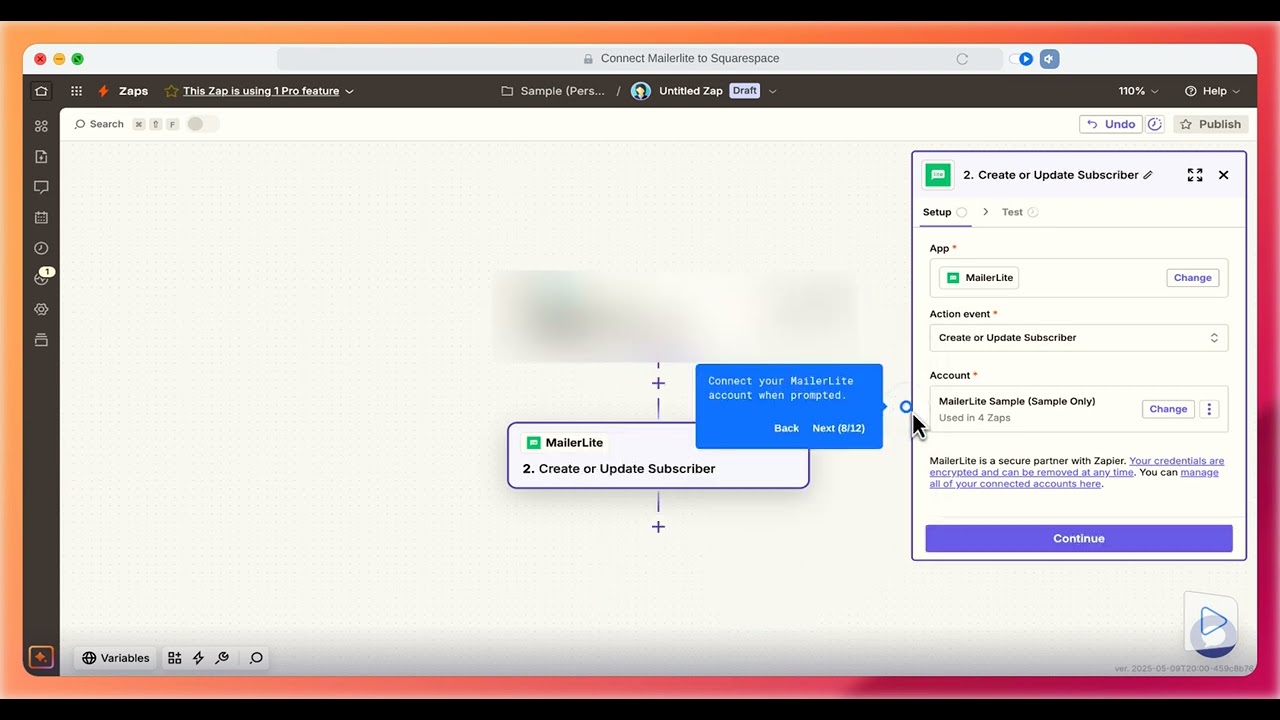Screen dimensions: 1280x720
Task: Go to the Zapier home icon
Action: (41, 91)
